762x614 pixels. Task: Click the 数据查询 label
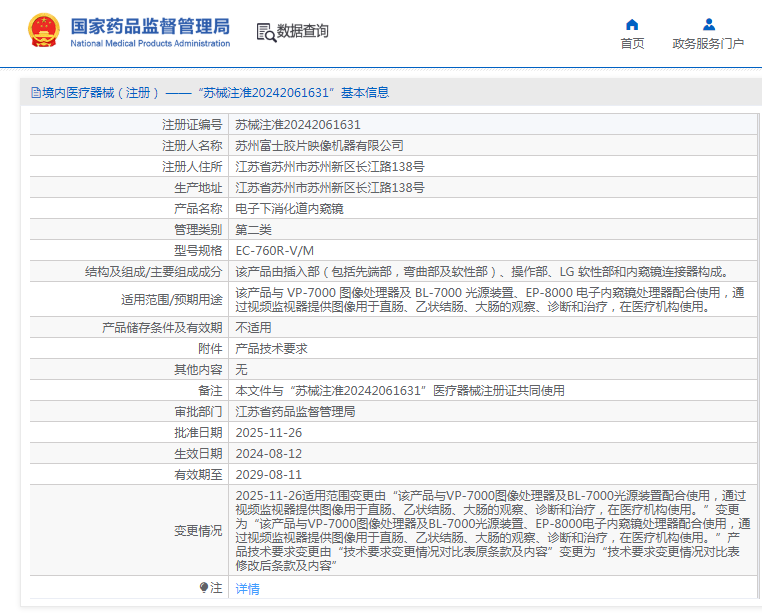pos(302,31)
